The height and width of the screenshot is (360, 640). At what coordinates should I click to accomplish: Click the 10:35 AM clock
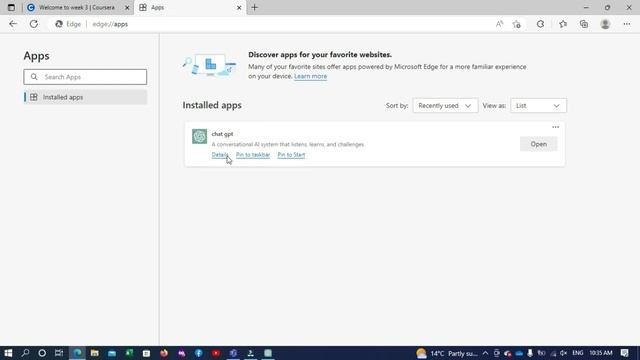coord(601,353)
